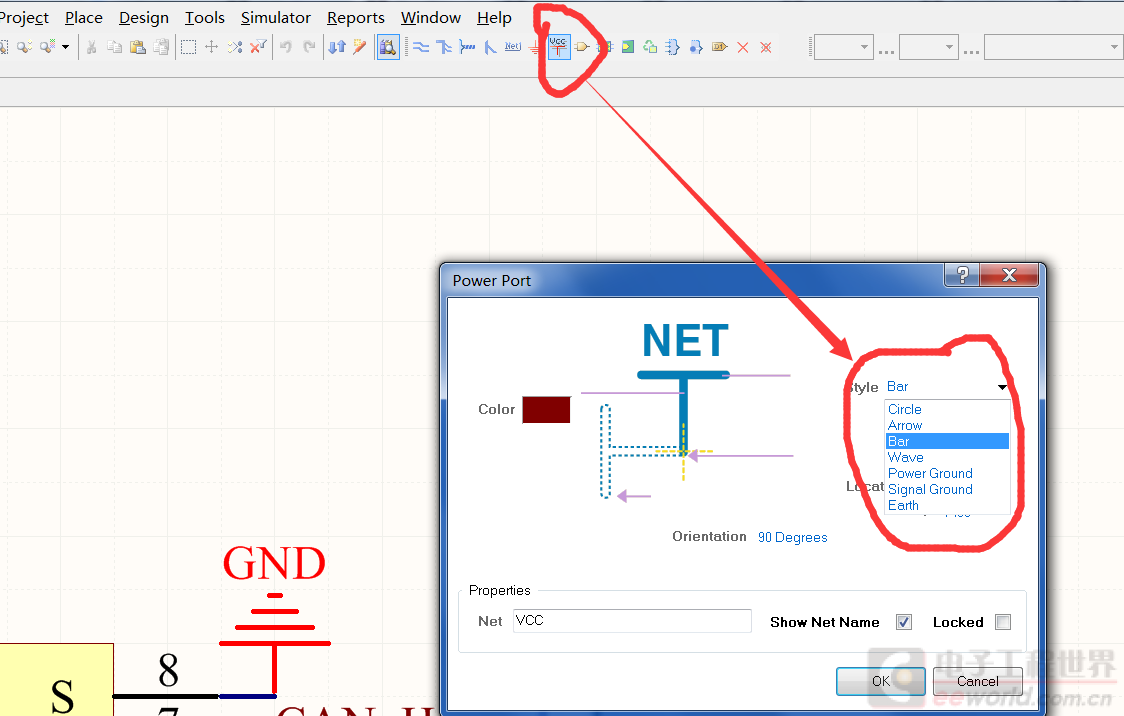Select the Place Harness Connector tool
Image resolution: width=1124 pixels, height=716 pixels.
tap(672, 47)
